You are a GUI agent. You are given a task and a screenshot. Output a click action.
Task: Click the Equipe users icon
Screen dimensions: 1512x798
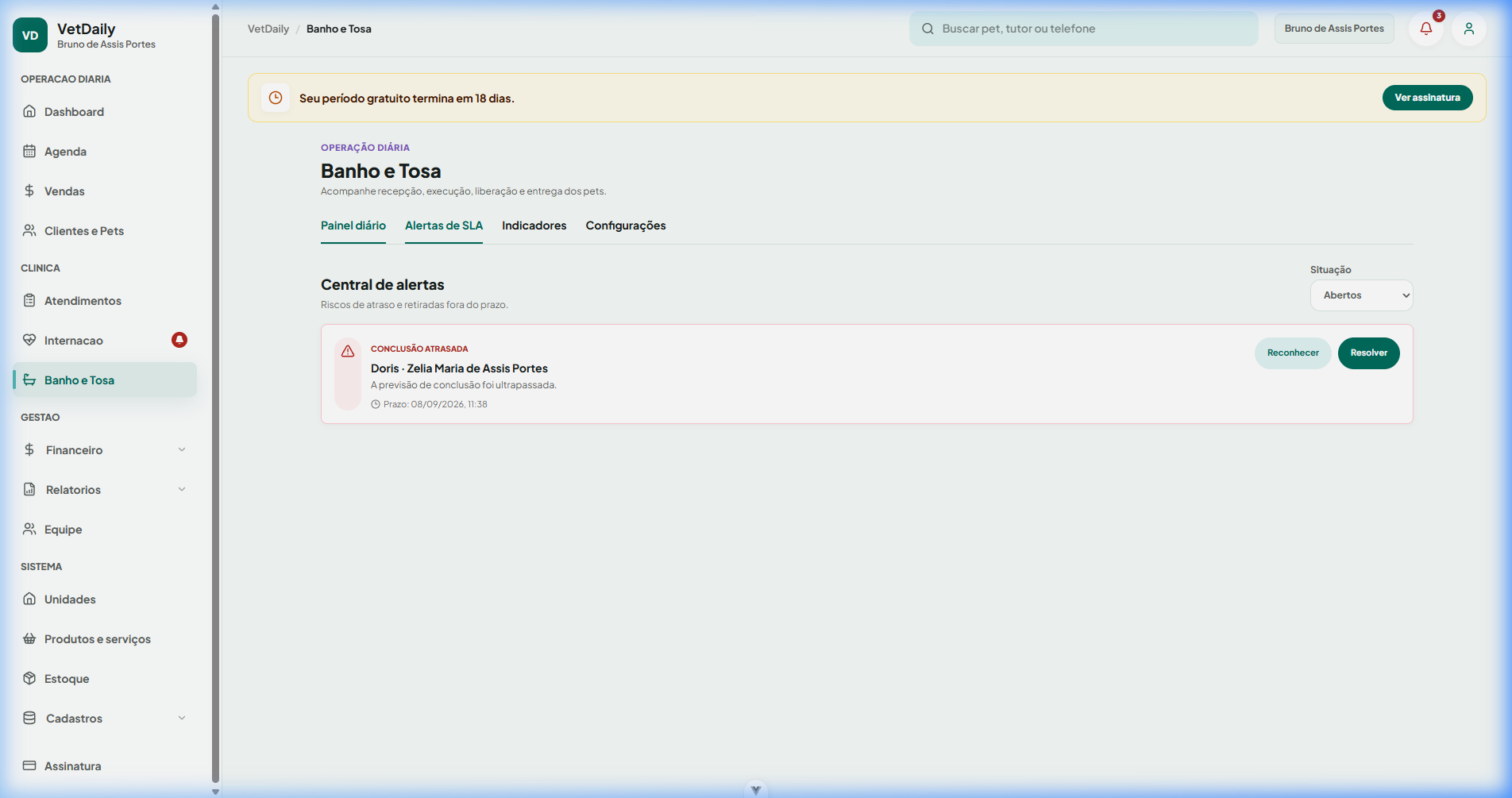point(29,529)
